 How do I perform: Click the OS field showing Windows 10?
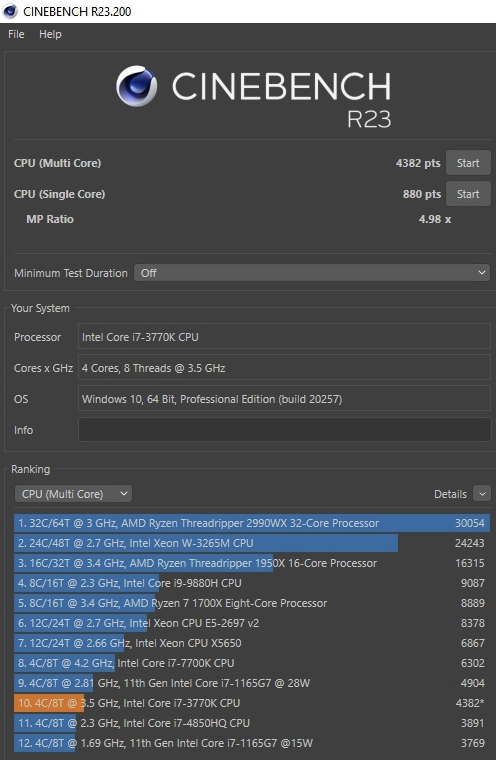click(285, 399)
